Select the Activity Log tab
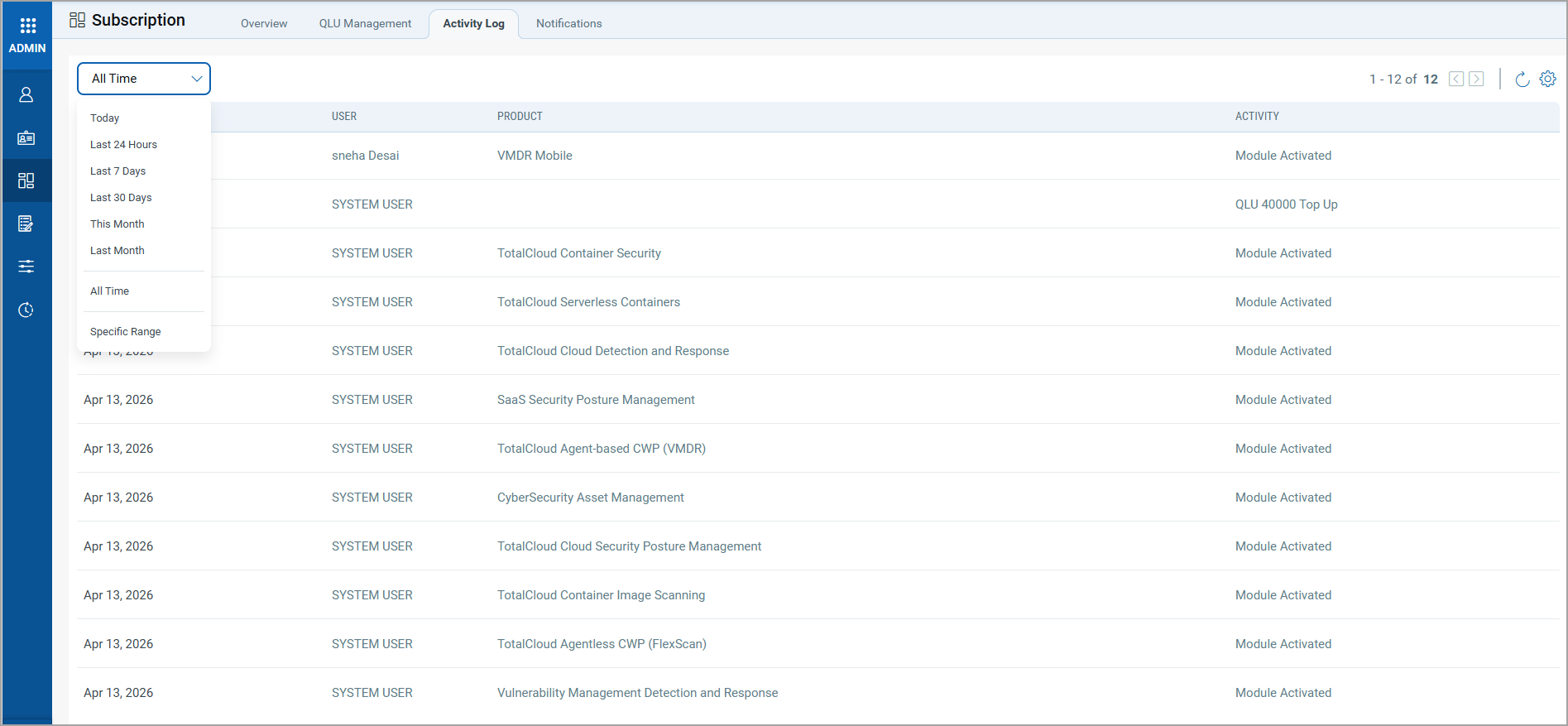 [x=473, y=23]
